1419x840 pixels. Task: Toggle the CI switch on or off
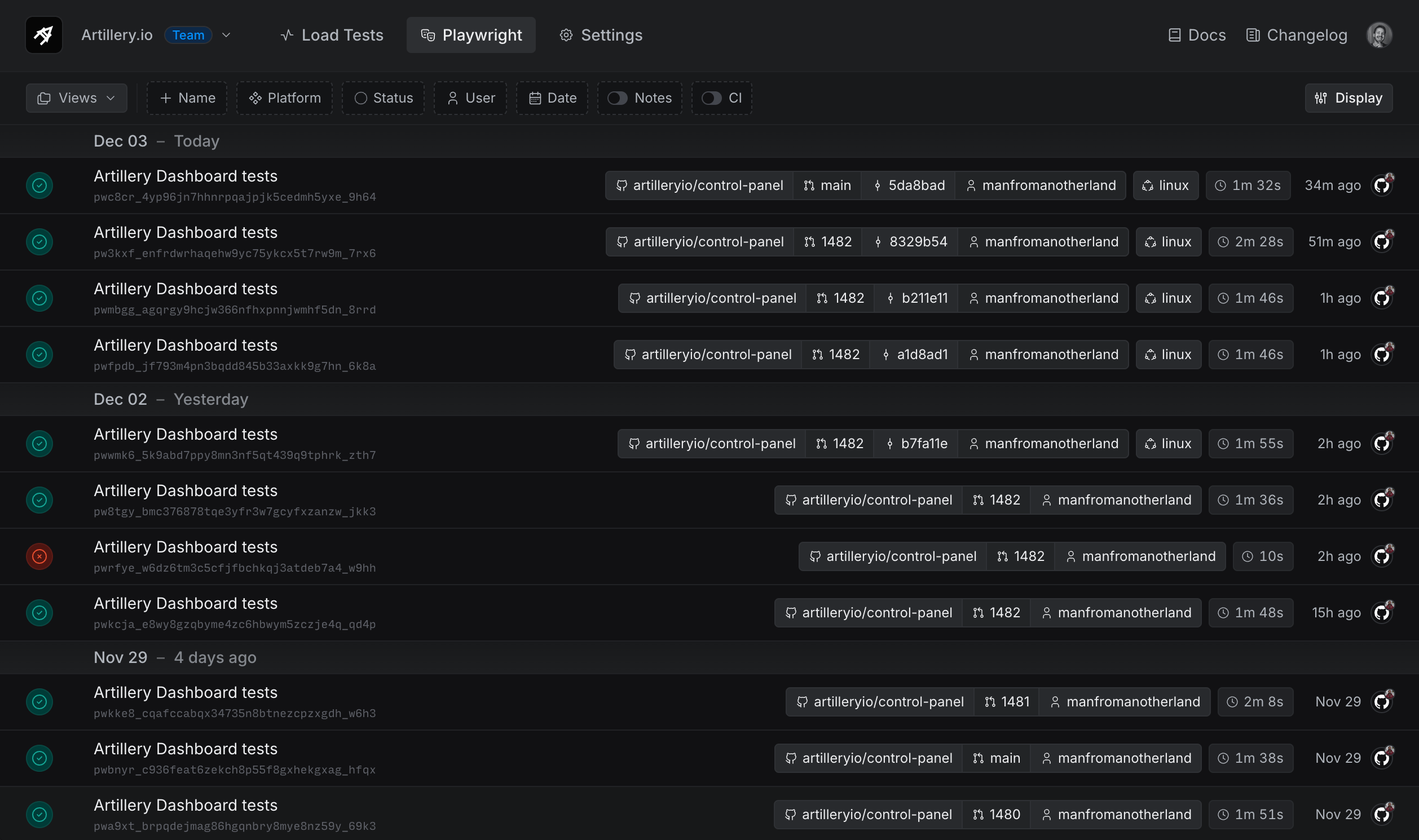(712, 97)
